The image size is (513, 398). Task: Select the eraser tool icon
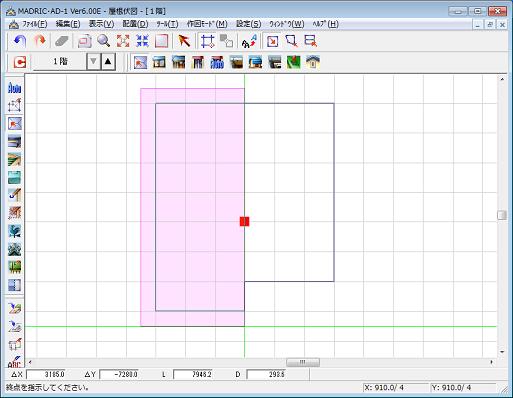[x=62, y=41]
